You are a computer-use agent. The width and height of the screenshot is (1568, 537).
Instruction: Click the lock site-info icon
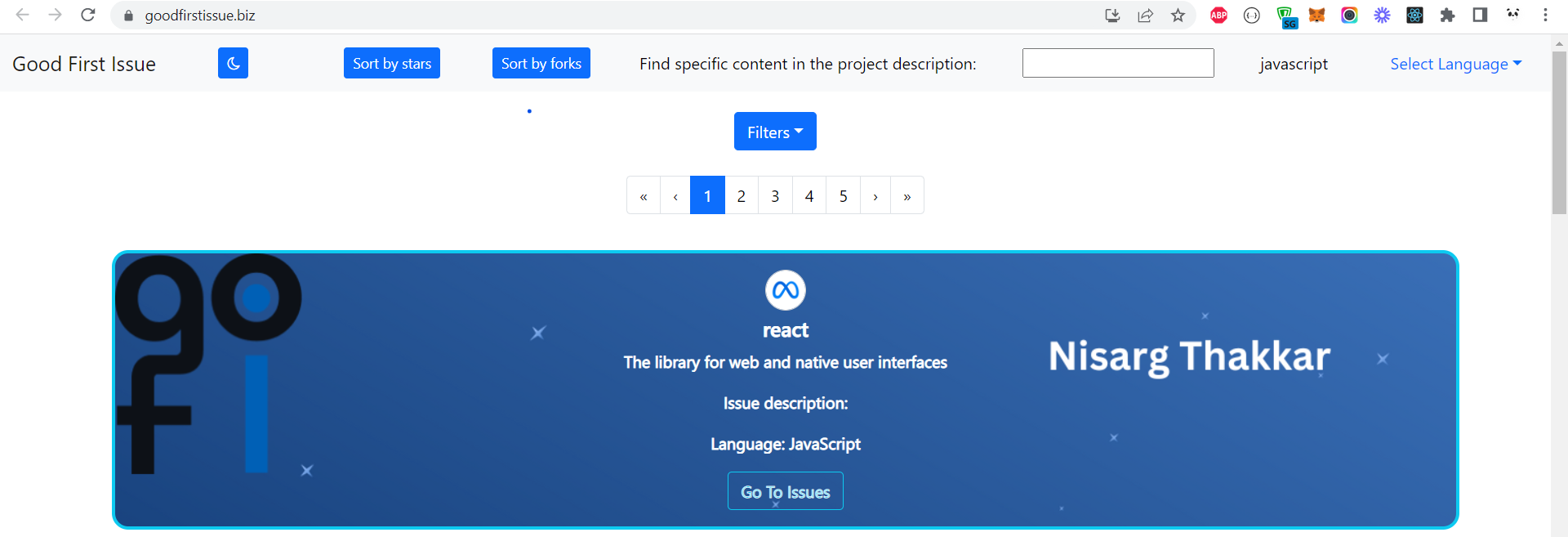coord(128,16)
